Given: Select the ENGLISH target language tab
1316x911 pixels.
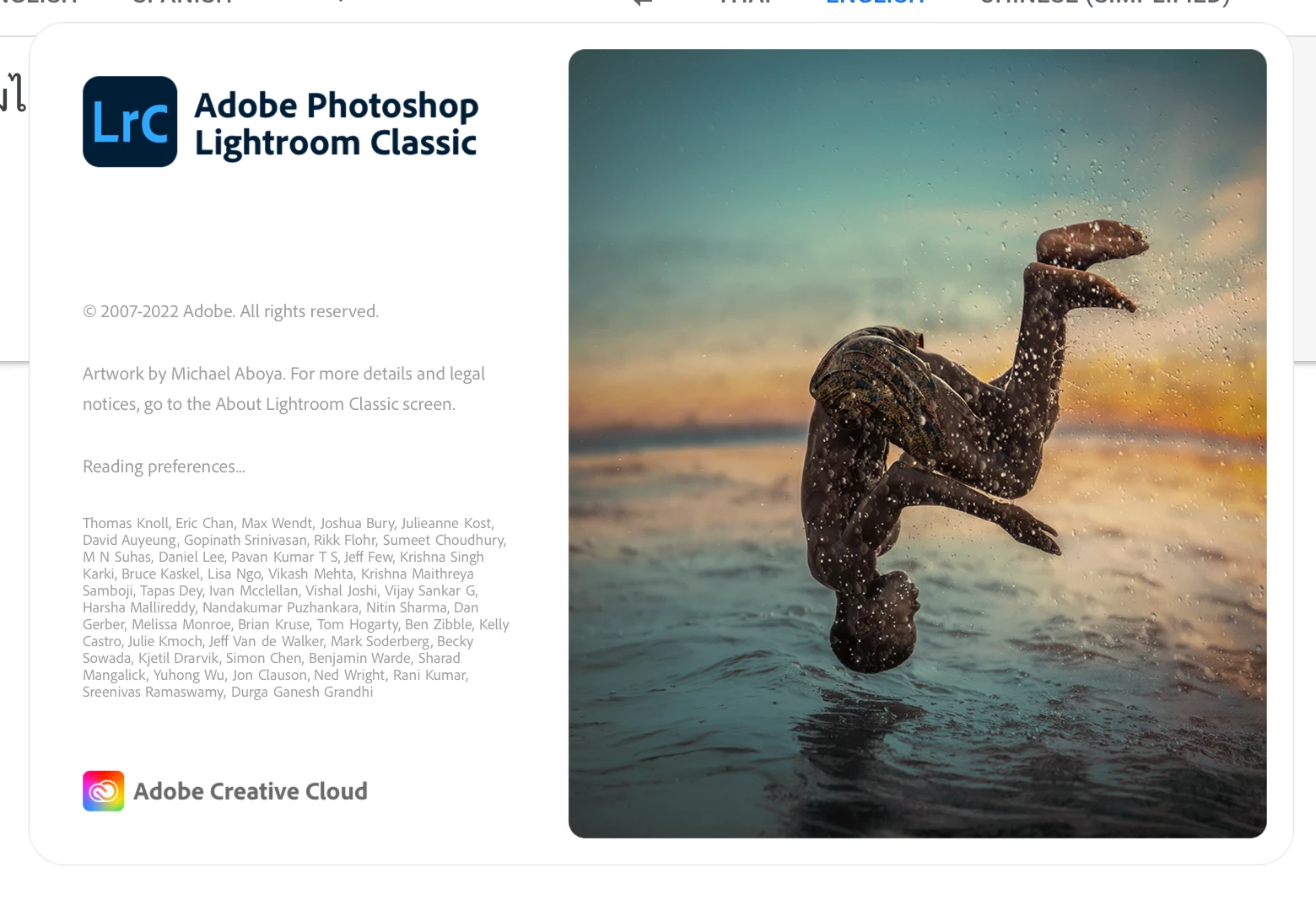Looking at the screenshot, I should point(875,3).
